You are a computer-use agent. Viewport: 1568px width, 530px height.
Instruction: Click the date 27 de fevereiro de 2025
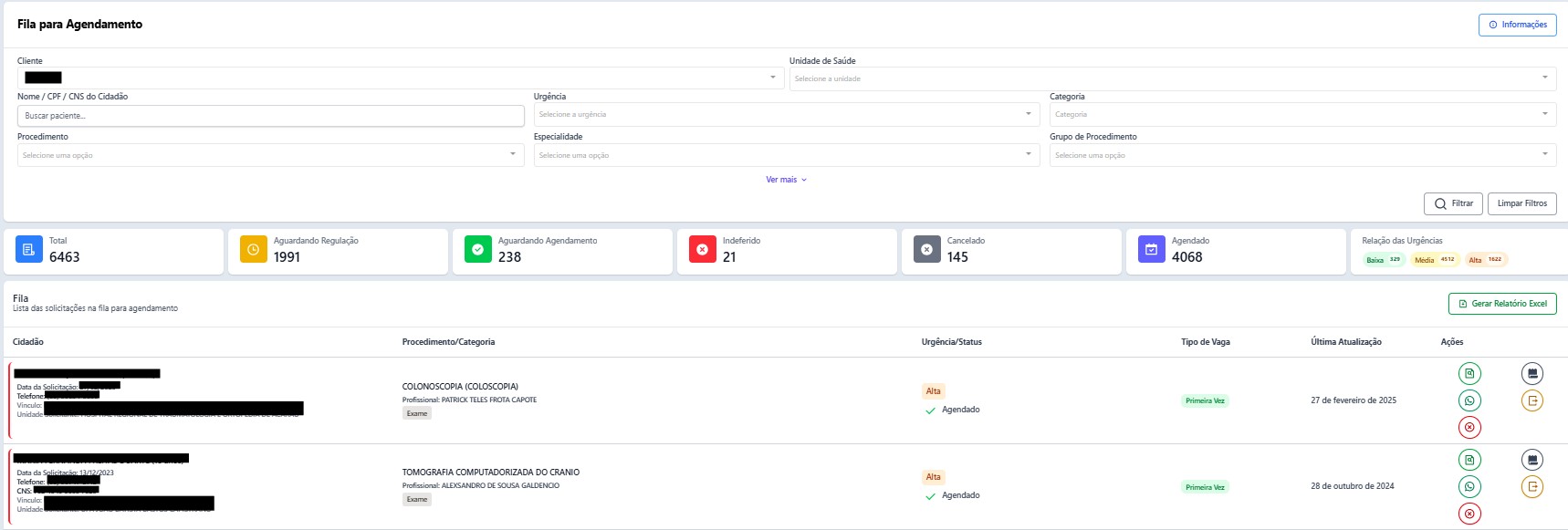[x=1354, y=400]
